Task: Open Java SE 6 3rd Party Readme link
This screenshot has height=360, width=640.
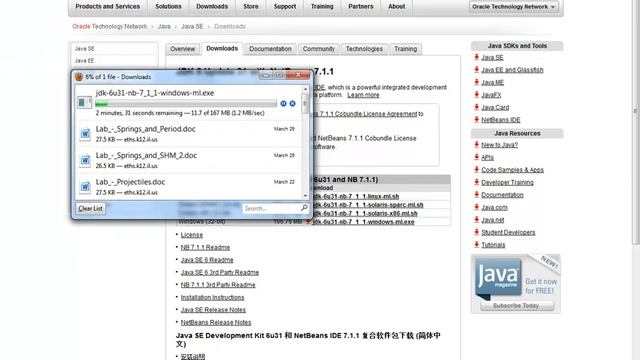Action: click(220, 273)
